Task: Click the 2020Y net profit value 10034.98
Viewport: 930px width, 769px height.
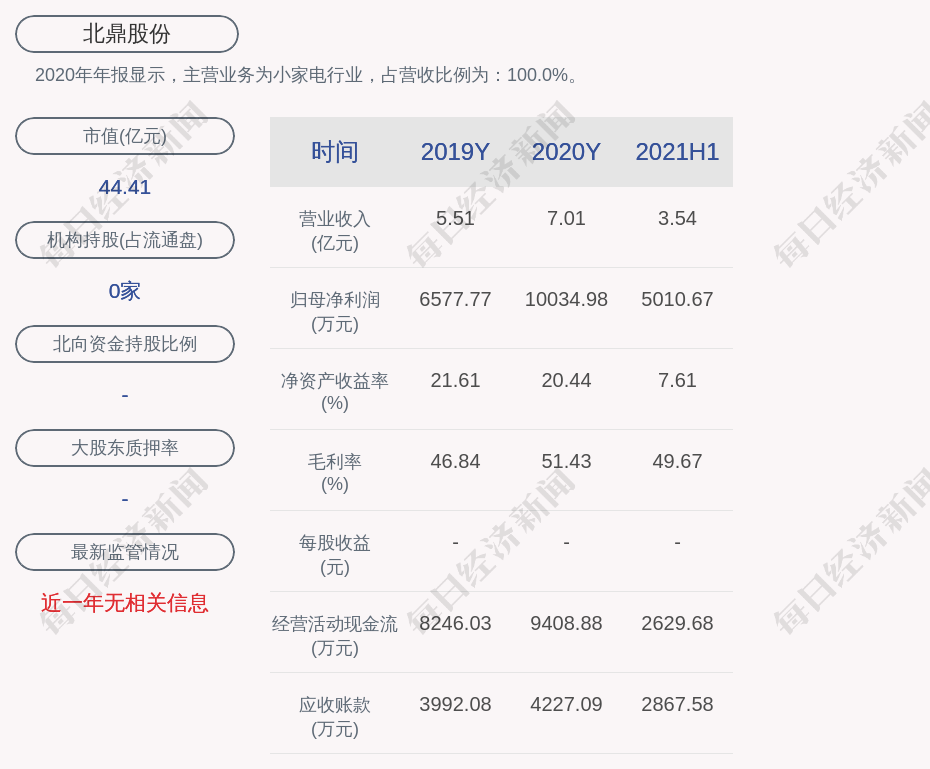Action: [x=566, y=299]
